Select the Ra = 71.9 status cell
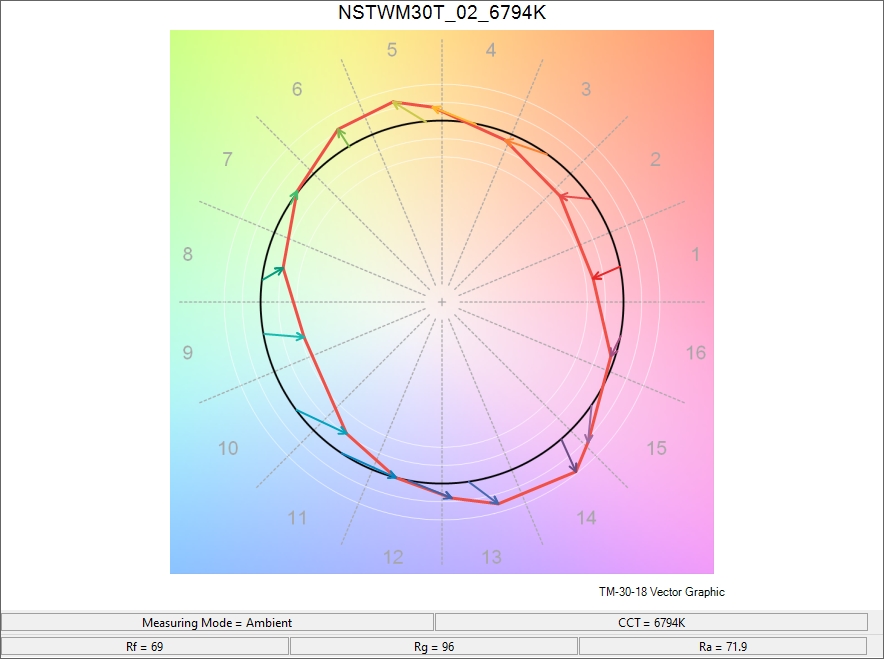Screen dimensions: 884x659 pos(723,647)
